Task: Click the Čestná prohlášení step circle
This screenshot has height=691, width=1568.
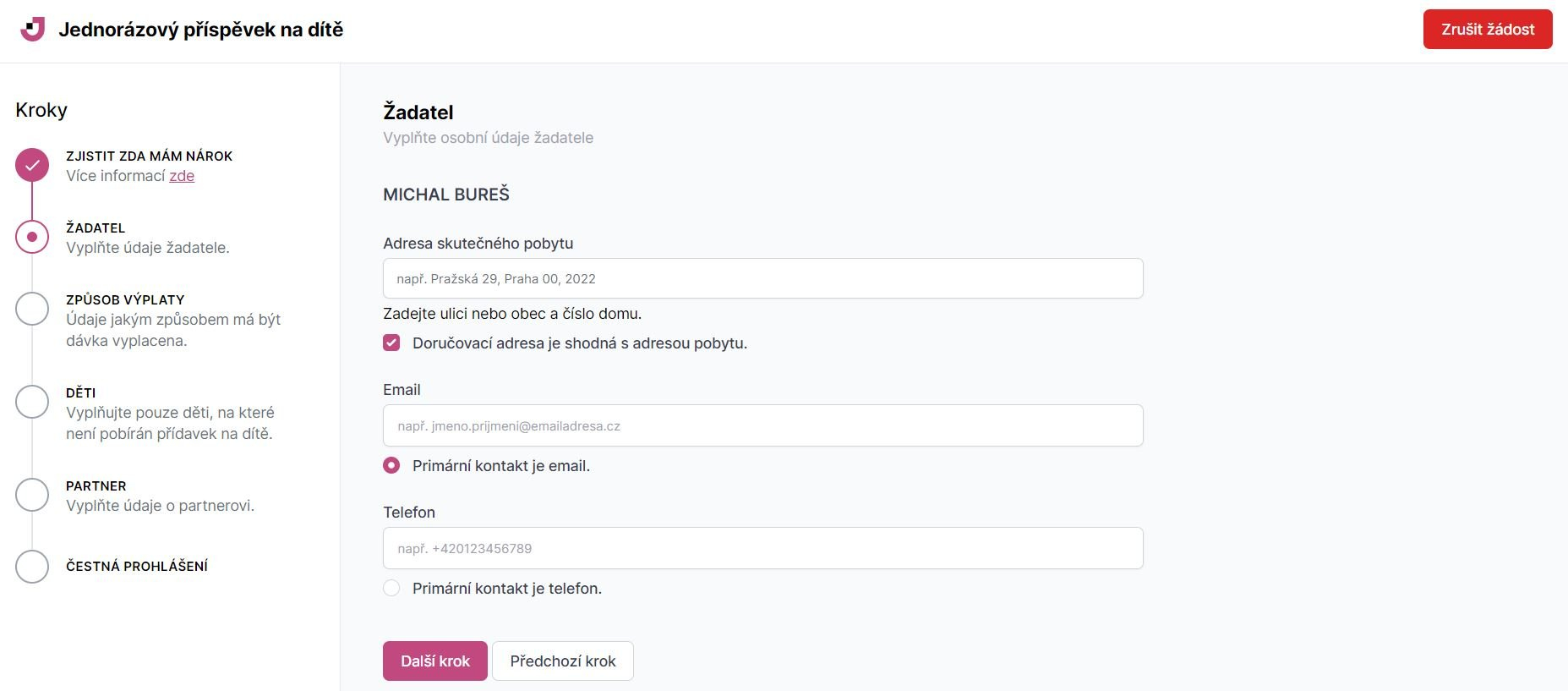Action: [32, 567]
